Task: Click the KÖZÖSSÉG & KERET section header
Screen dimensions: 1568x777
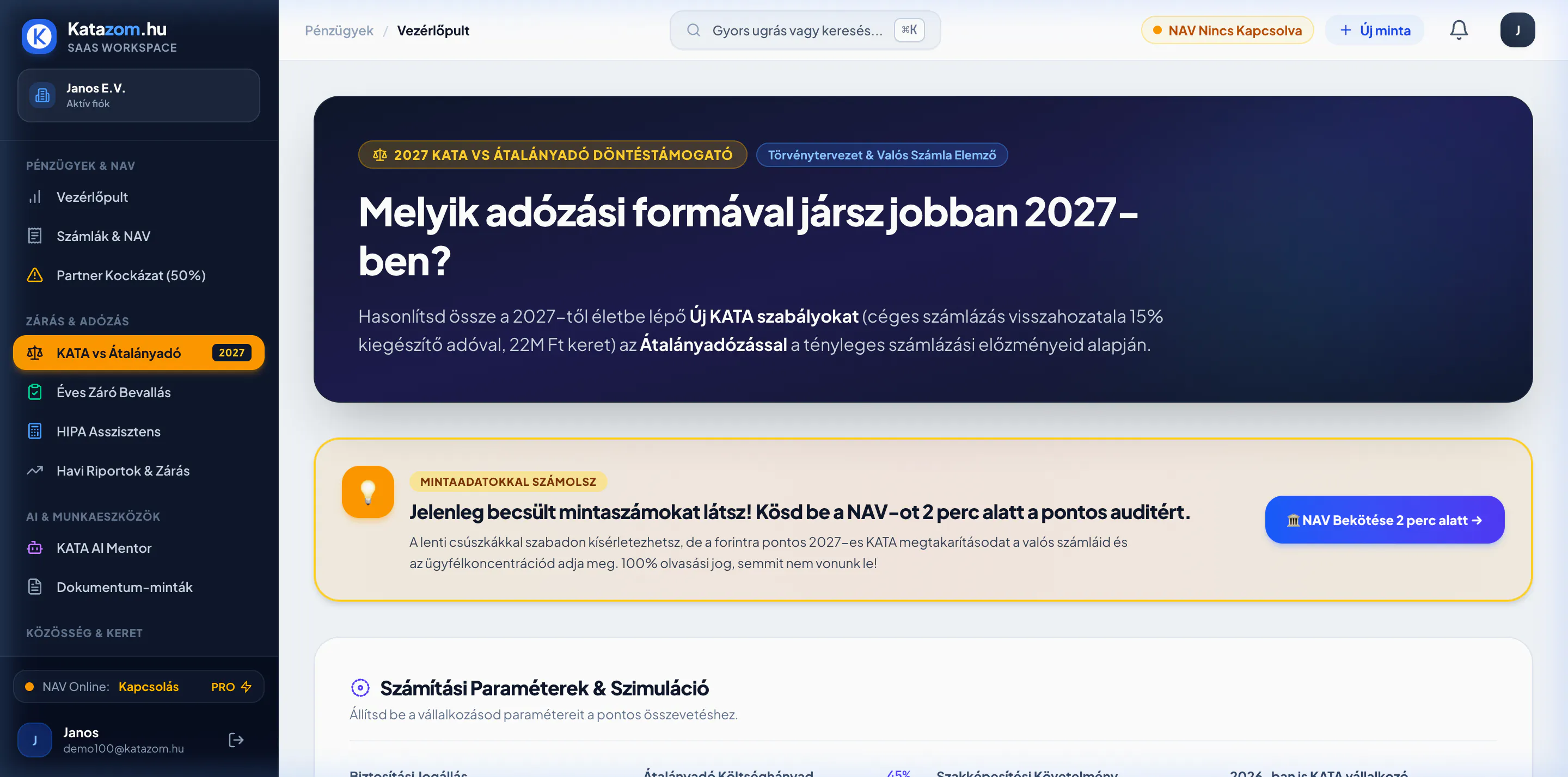Action: 84,633
